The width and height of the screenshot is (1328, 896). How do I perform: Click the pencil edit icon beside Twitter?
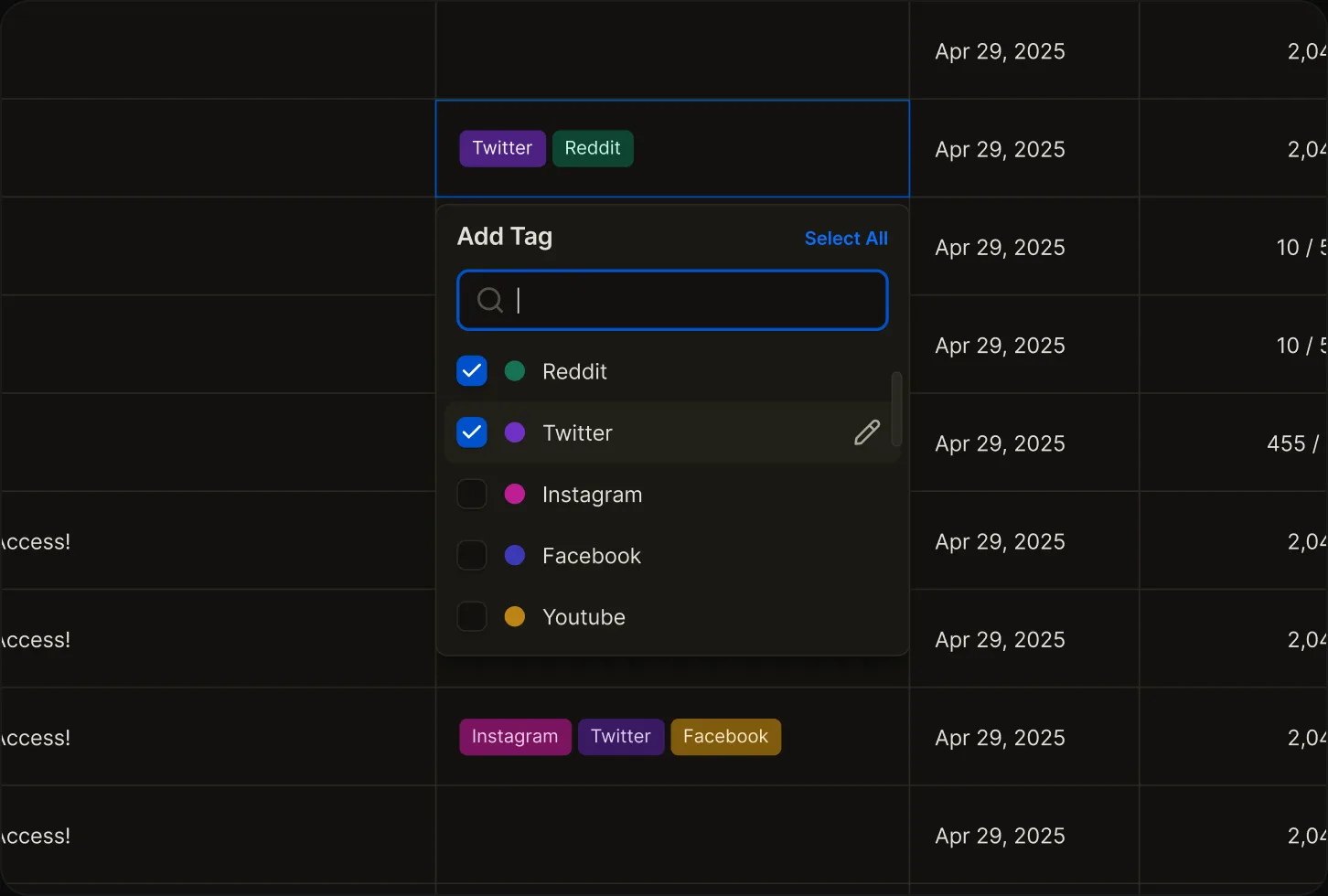867,432
